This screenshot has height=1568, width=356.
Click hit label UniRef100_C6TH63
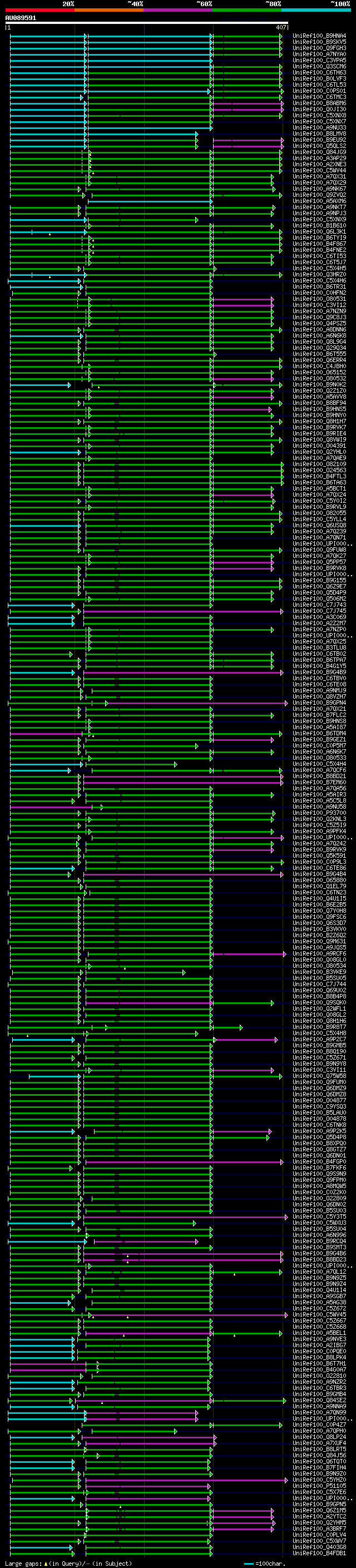click(x=319, y=72)
